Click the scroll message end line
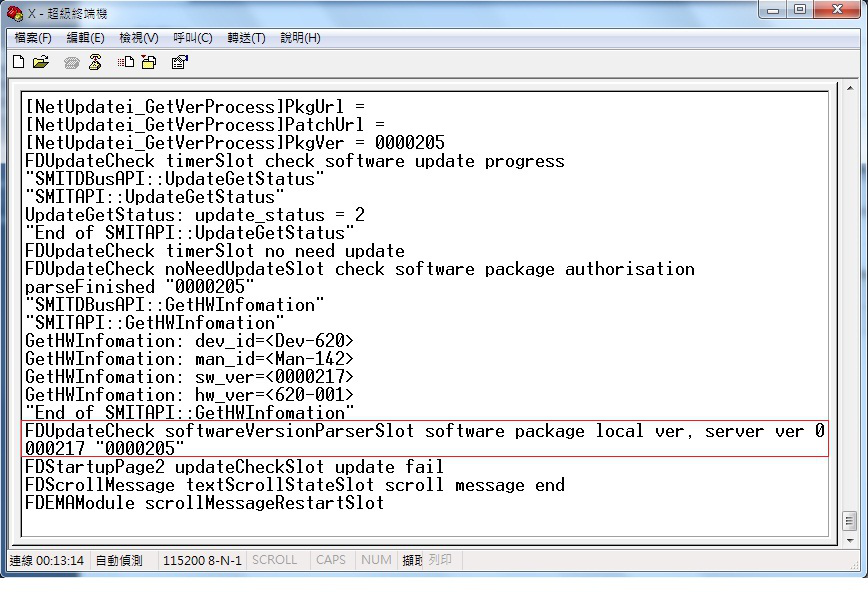Image resolution: width=868 pixels, height=600 pixels. tap(295, 485)
